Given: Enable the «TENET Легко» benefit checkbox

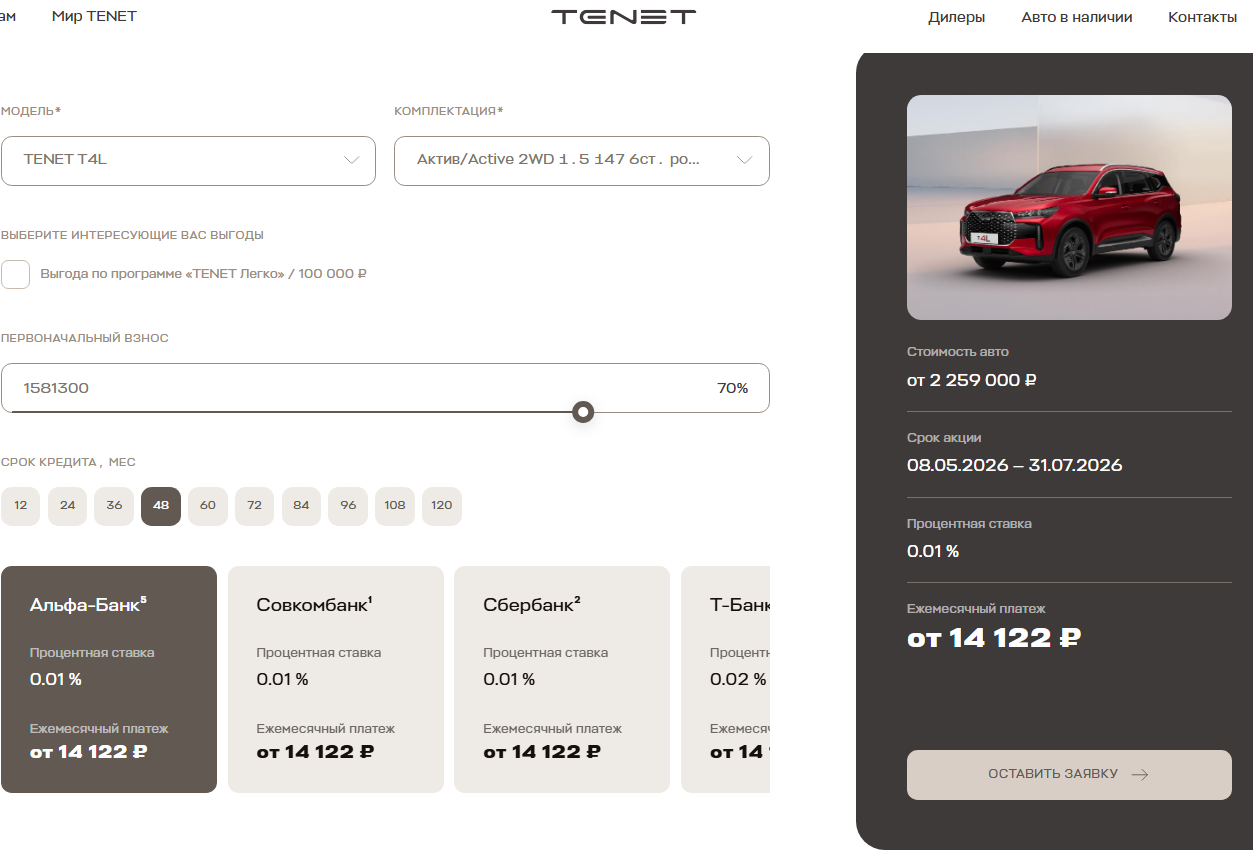Looking at the screenshot, I should tap(15, 274).
